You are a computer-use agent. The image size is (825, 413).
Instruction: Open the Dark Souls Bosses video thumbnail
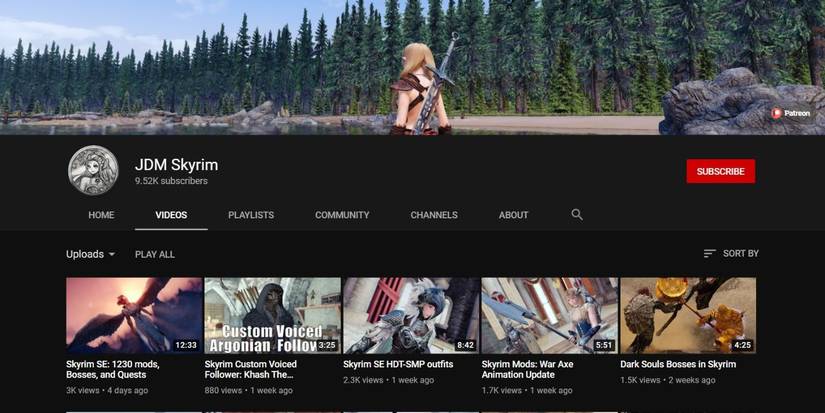[x=688, y=316]
